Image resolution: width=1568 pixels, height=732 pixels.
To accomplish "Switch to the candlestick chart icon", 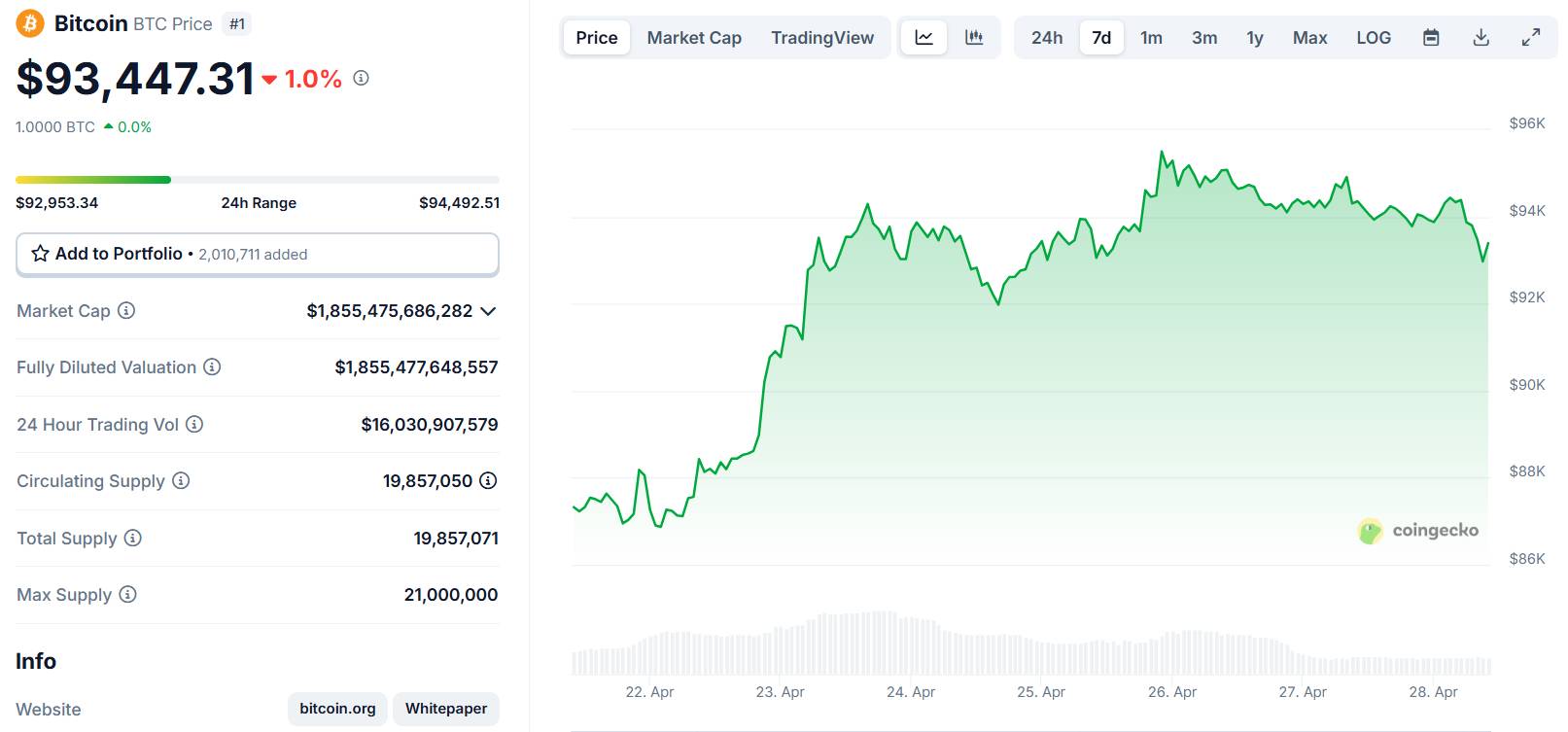I will point(973,38).
